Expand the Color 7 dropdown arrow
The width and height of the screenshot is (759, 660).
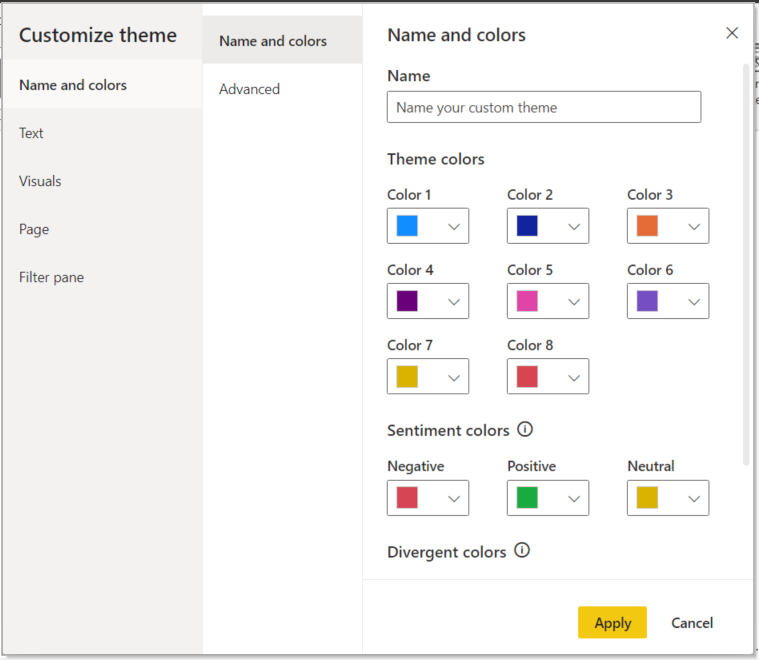pyautogui.click(x=454, y=377)
